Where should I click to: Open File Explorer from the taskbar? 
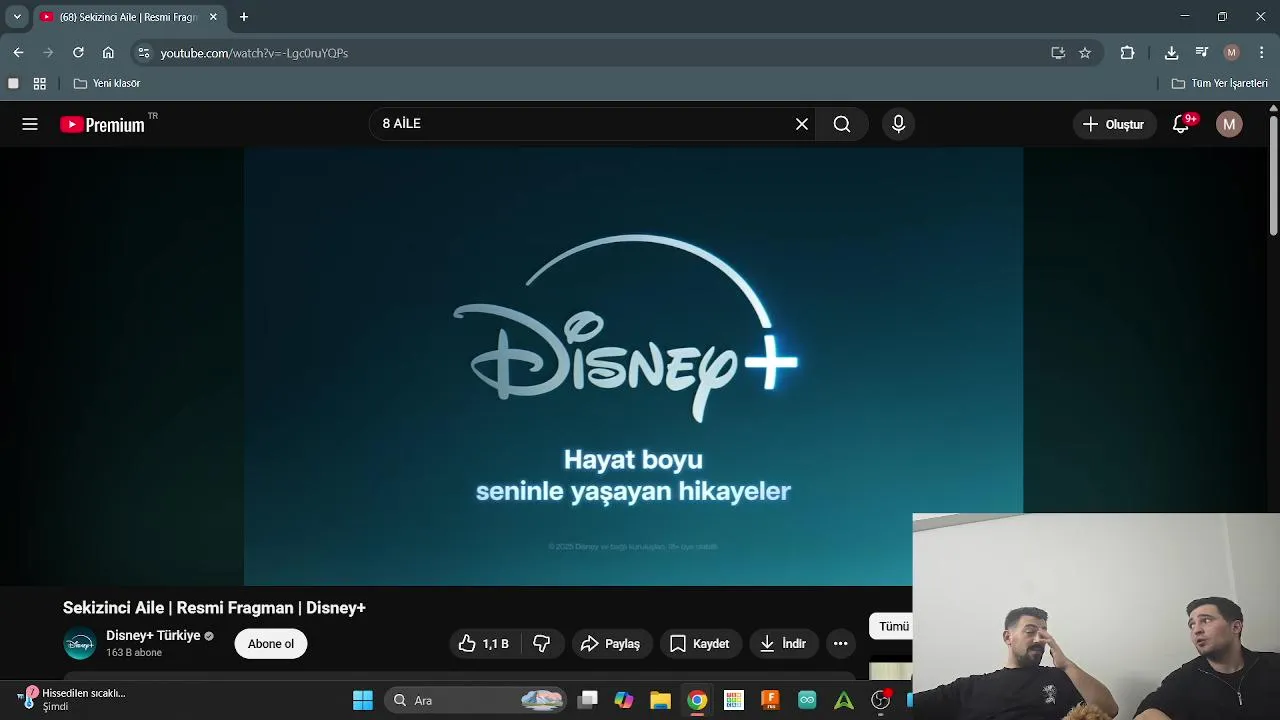coord(660,700)
